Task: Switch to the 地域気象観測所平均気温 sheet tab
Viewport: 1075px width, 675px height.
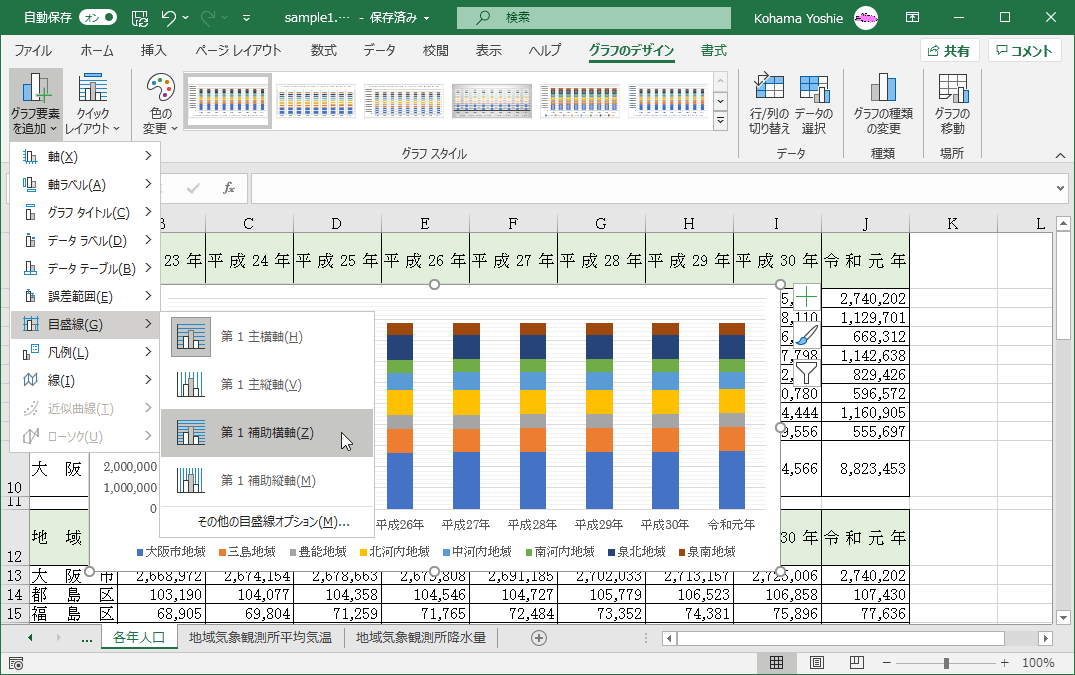Action: coord(260,637)
